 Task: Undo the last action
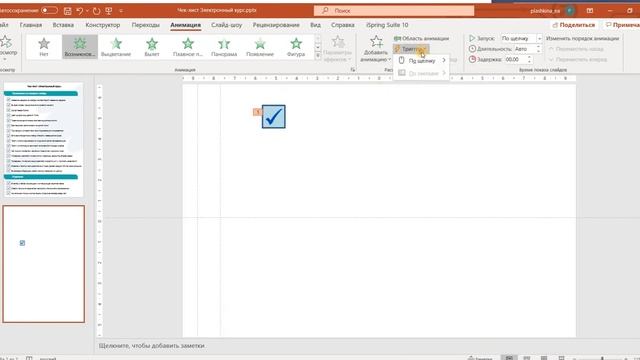[x=80, y=11]
